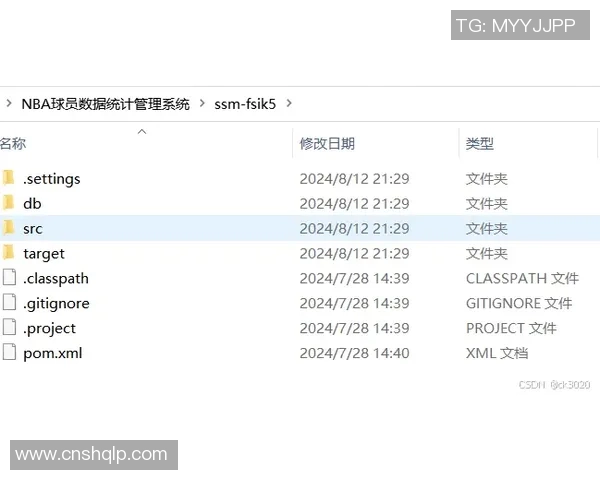Select the .gitignore file name
This screenshot has width=600, height=480.
(56, 304)
